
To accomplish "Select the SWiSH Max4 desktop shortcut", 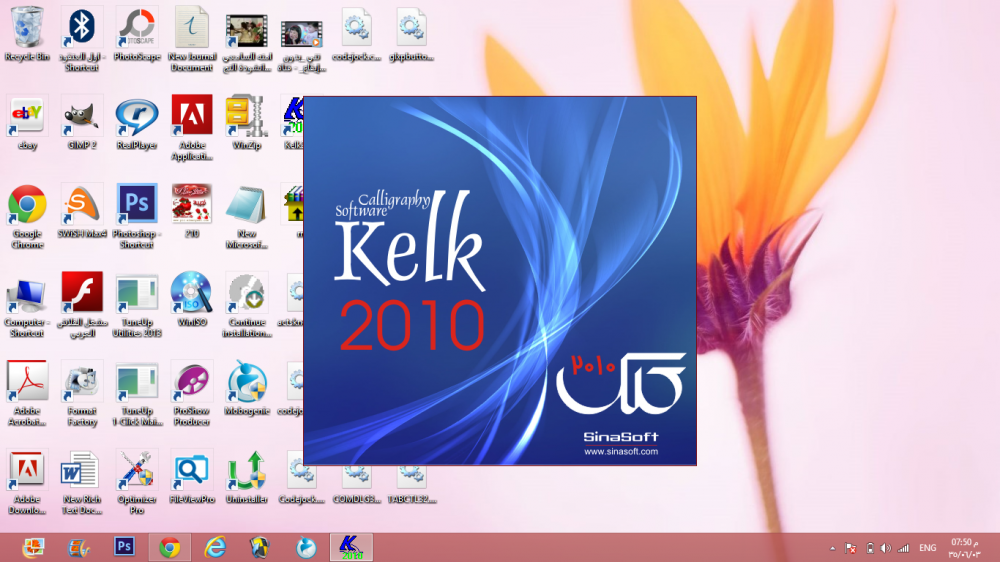I will coord(82,206).
